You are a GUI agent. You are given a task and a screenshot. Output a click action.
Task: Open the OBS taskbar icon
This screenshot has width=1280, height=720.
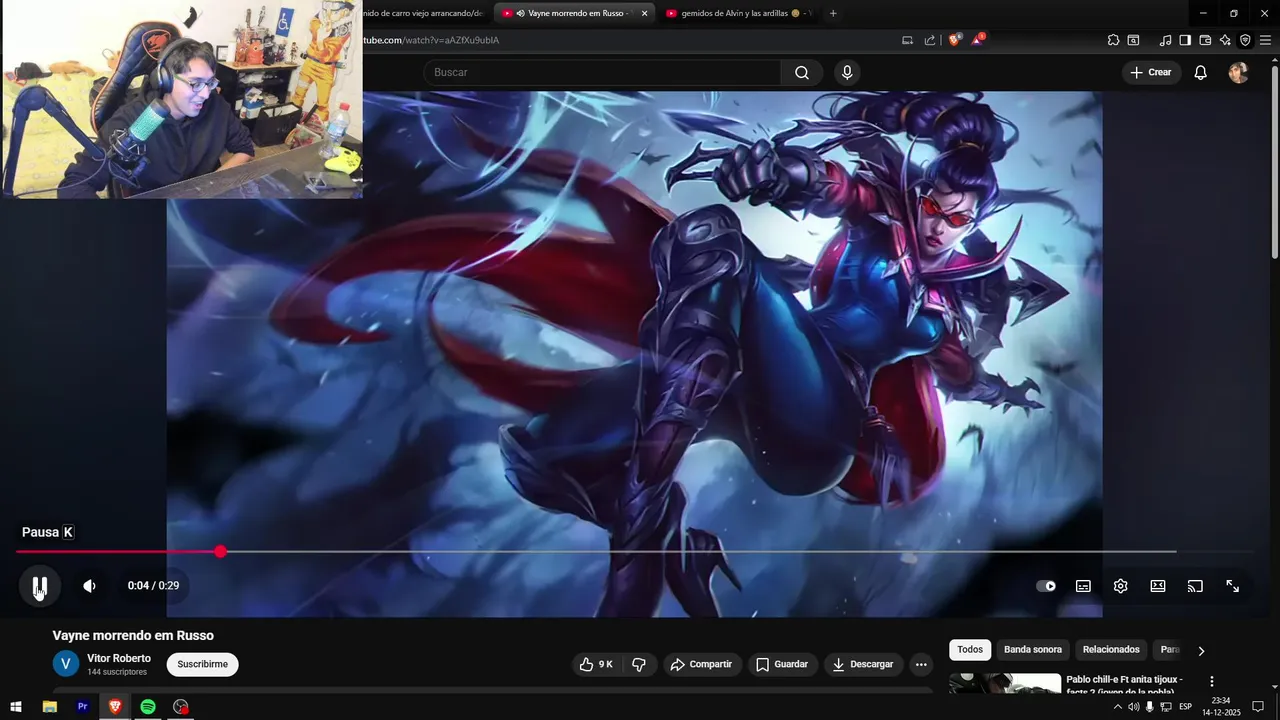tap(181, 707)
